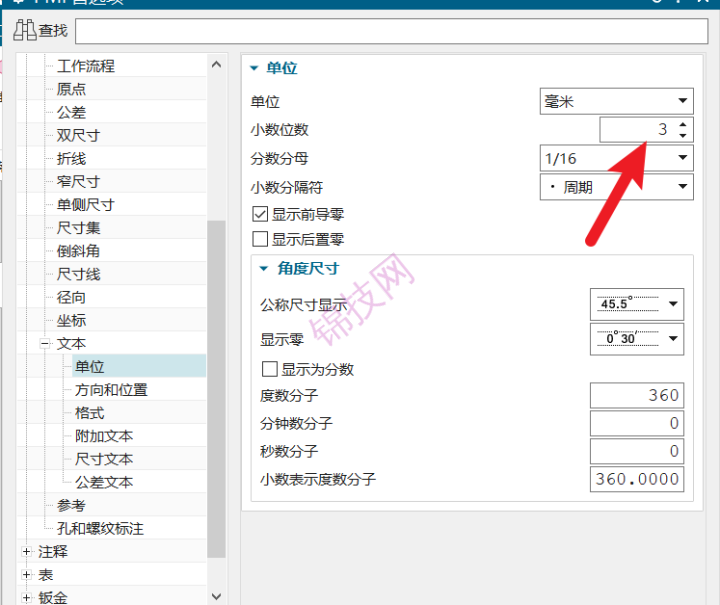Select 双尺寸 tree item
Viewport: 720px width, 605px height.
(x=79, y=135)
